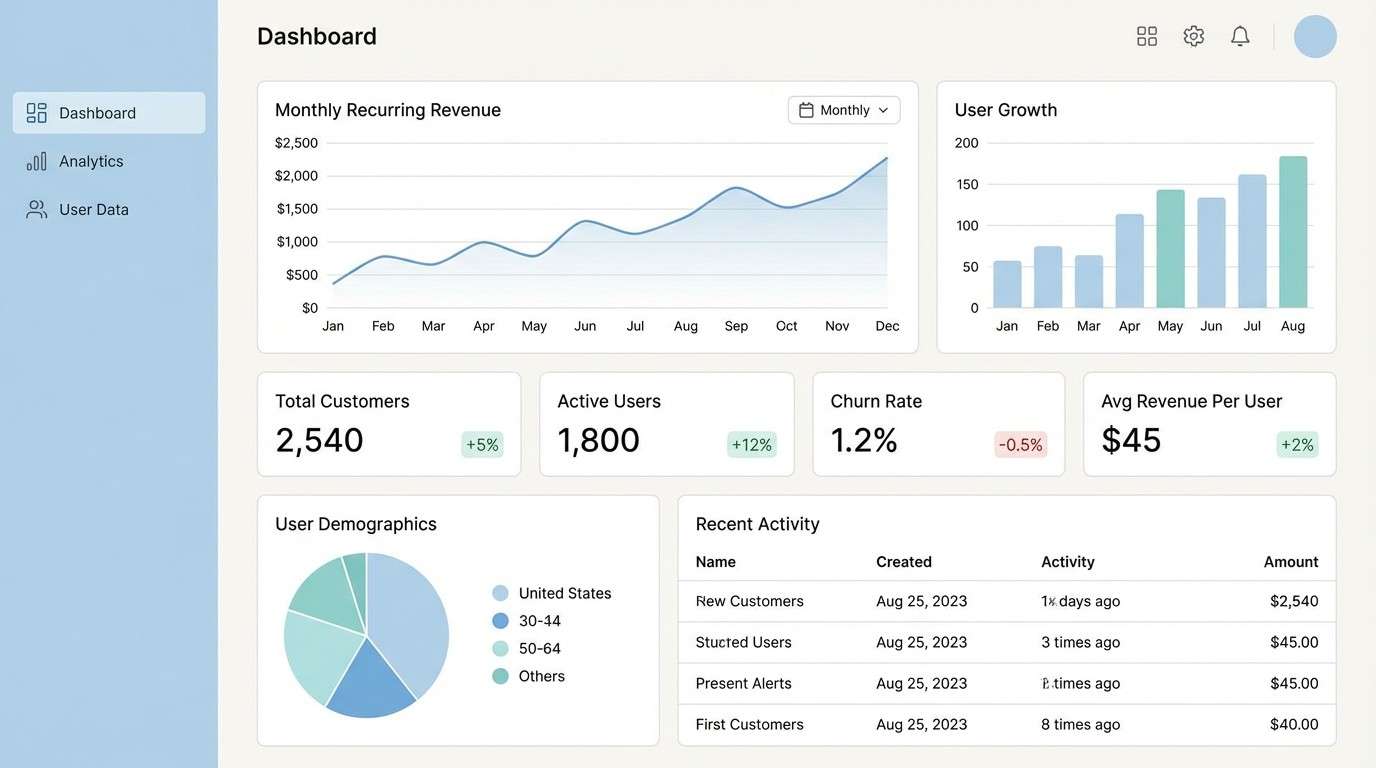Check notifications via the bell icon
The height and width of the screenshot is (768, 1376).
pyautogui.click(x=1239, y=34)
